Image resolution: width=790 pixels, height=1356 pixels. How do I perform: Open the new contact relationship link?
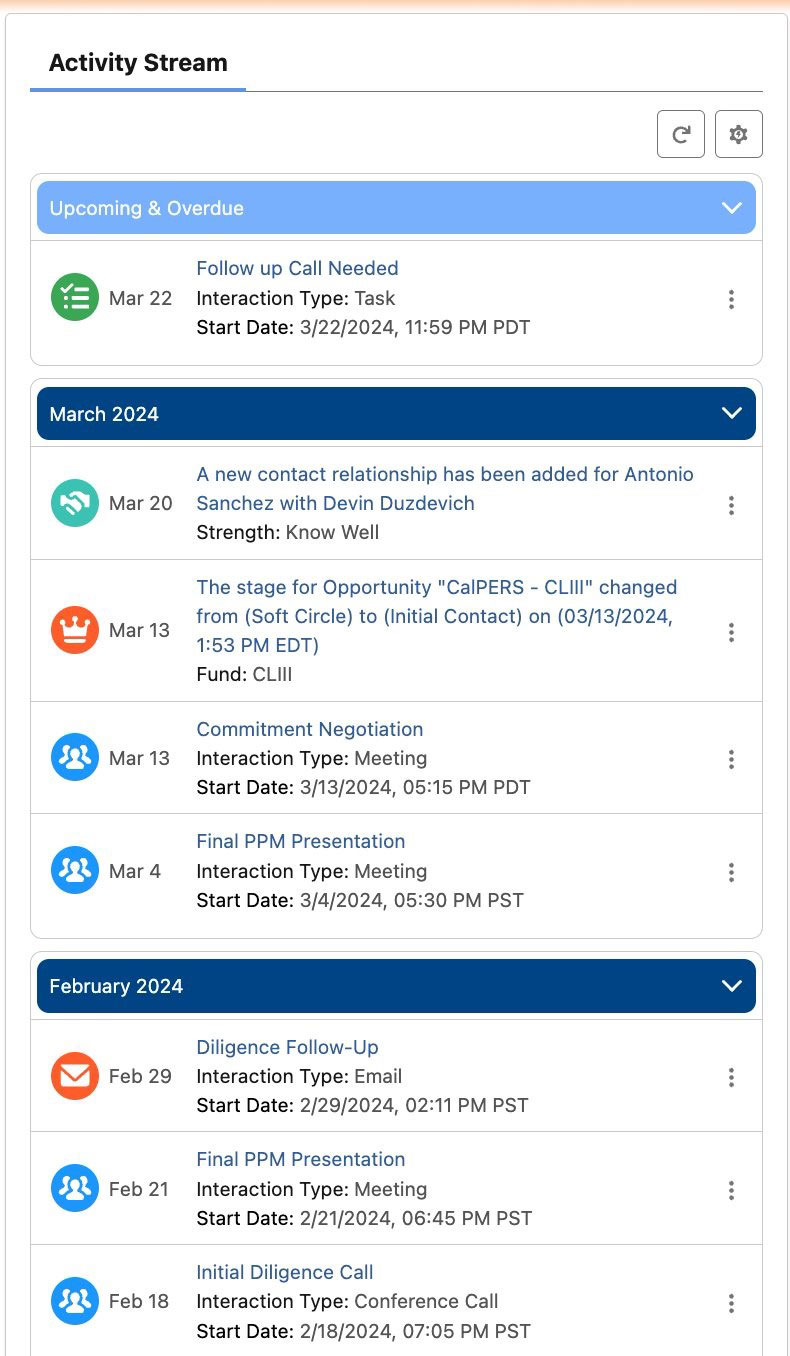(444, 488)
